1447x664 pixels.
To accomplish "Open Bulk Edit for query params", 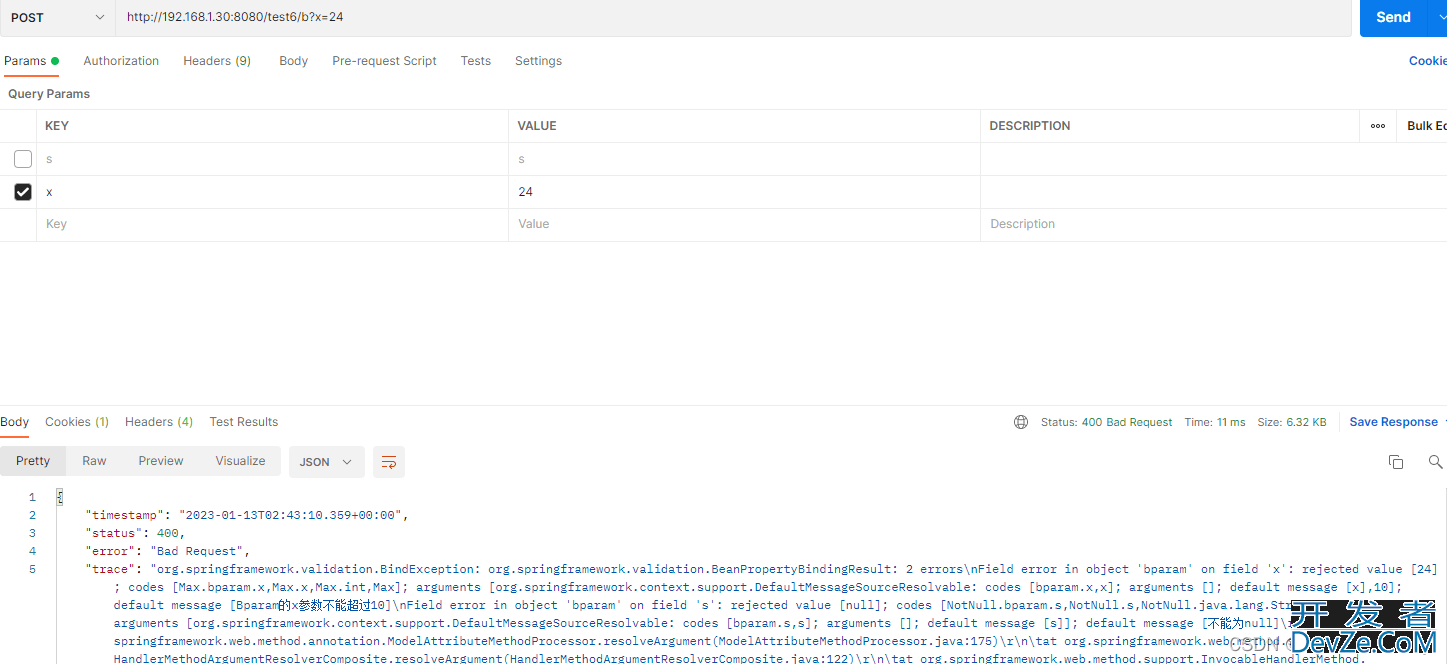I will (1427, 126).
